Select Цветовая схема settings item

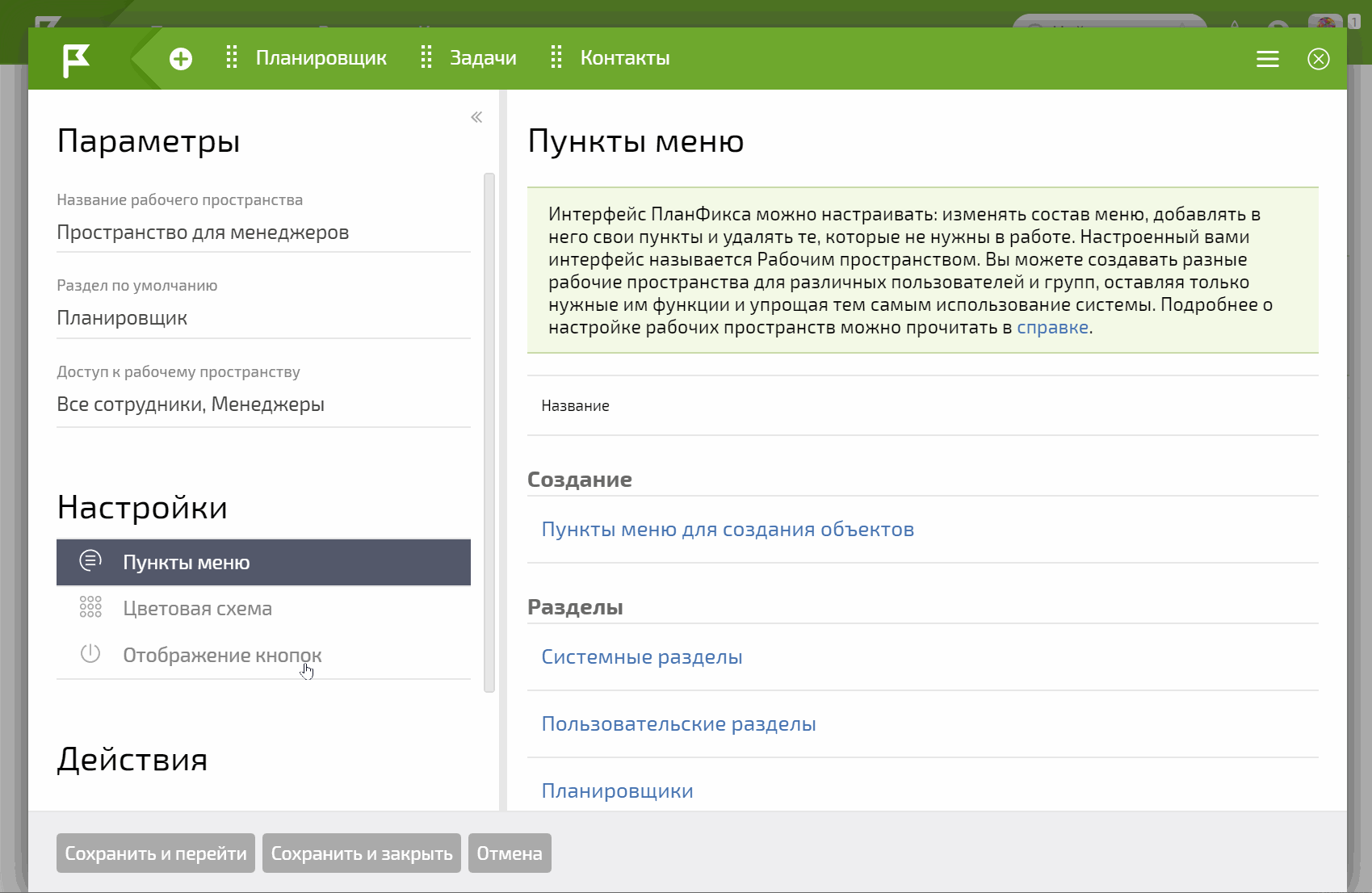coord(263,609)
